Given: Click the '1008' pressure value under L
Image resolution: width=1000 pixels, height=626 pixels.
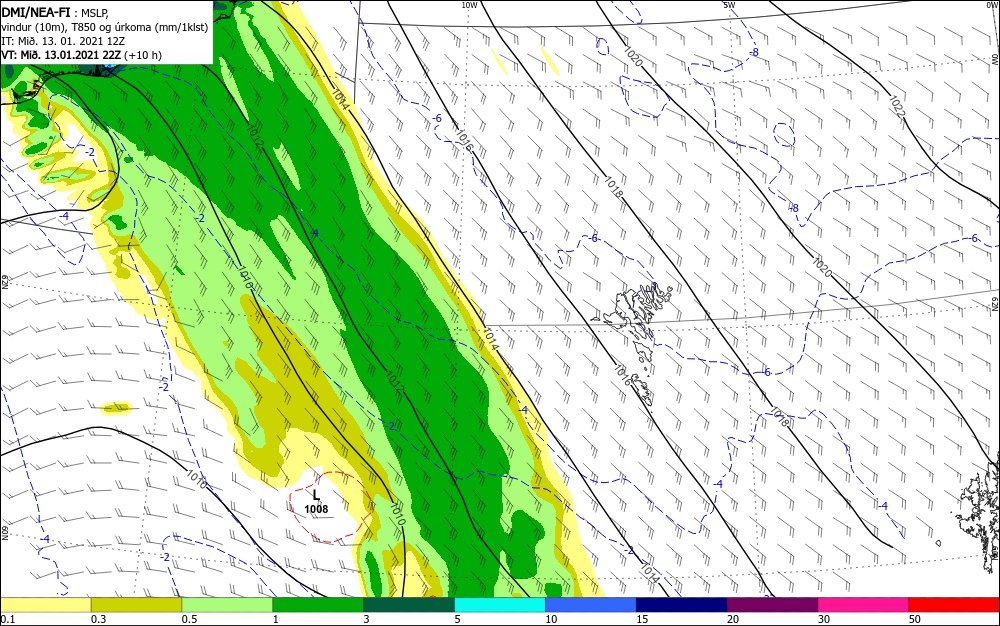Looking at the screenshot, I should [x=316, y=509].
